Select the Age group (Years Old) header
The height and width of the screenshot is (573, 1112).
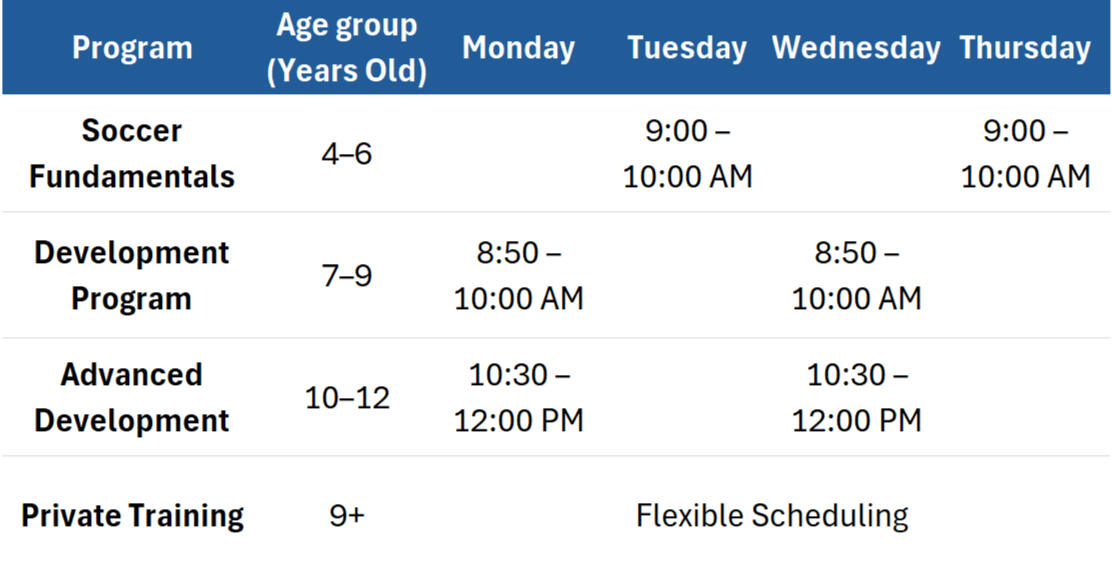(347, 48)
